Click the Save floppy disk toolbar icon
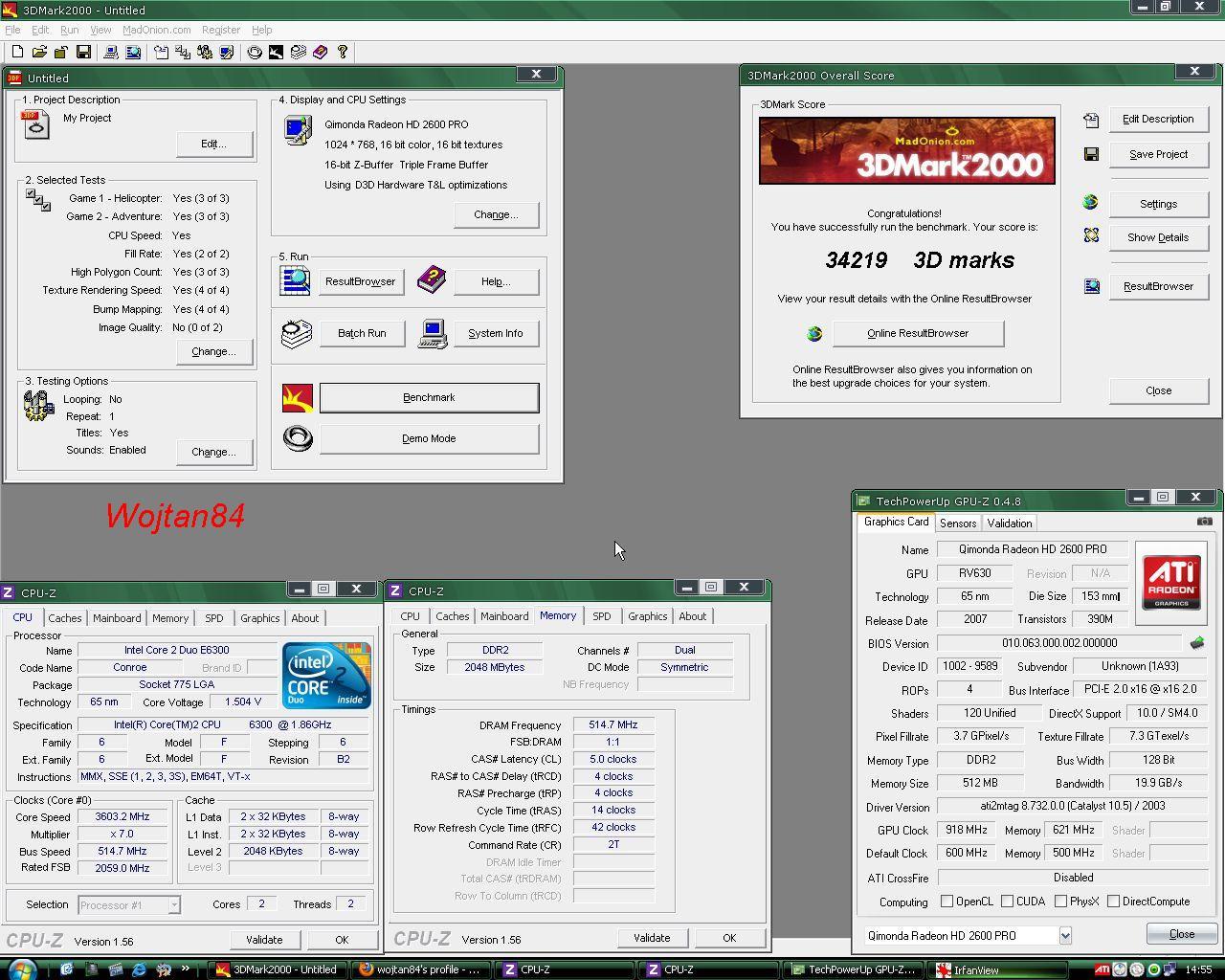Viewport: 1225px width, 980px height. (x=83, y=52)
